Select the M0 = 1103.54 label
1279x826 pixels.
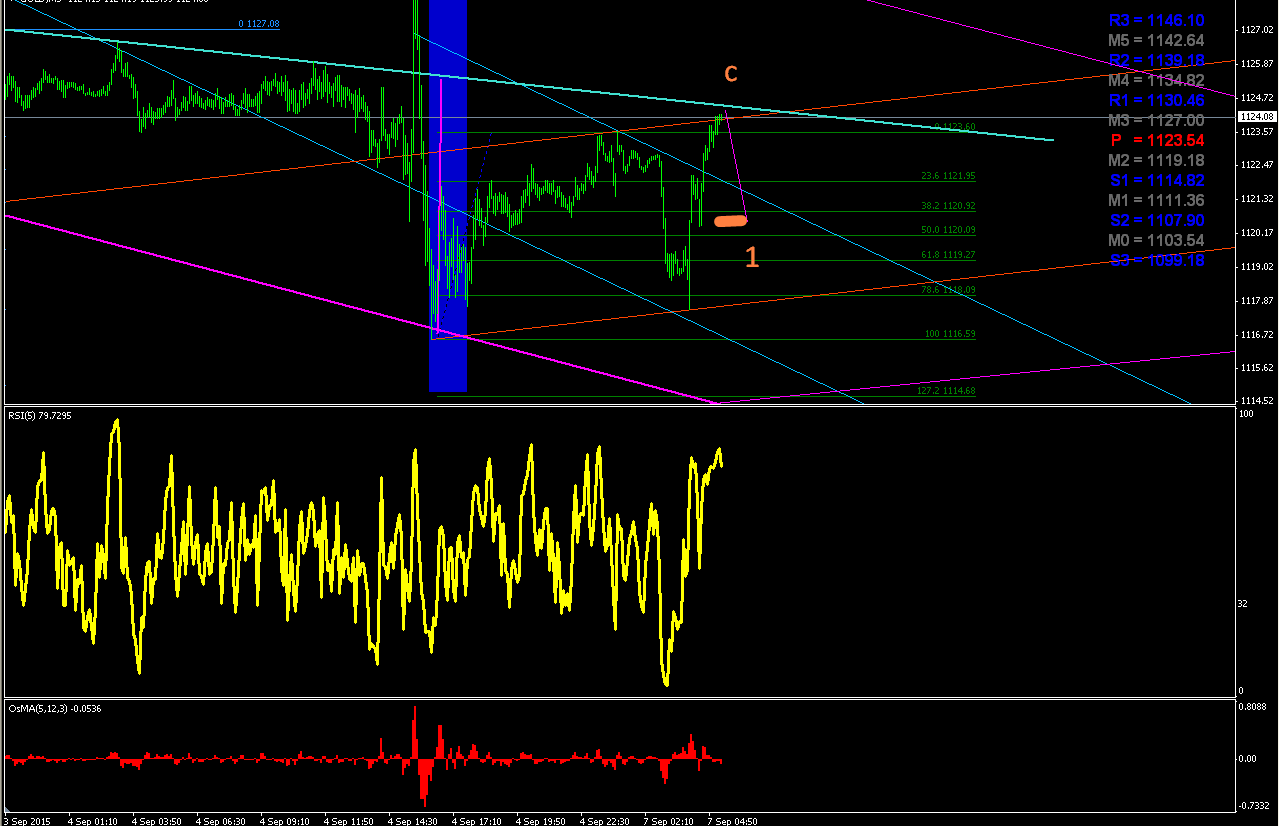coord(1156,240)
